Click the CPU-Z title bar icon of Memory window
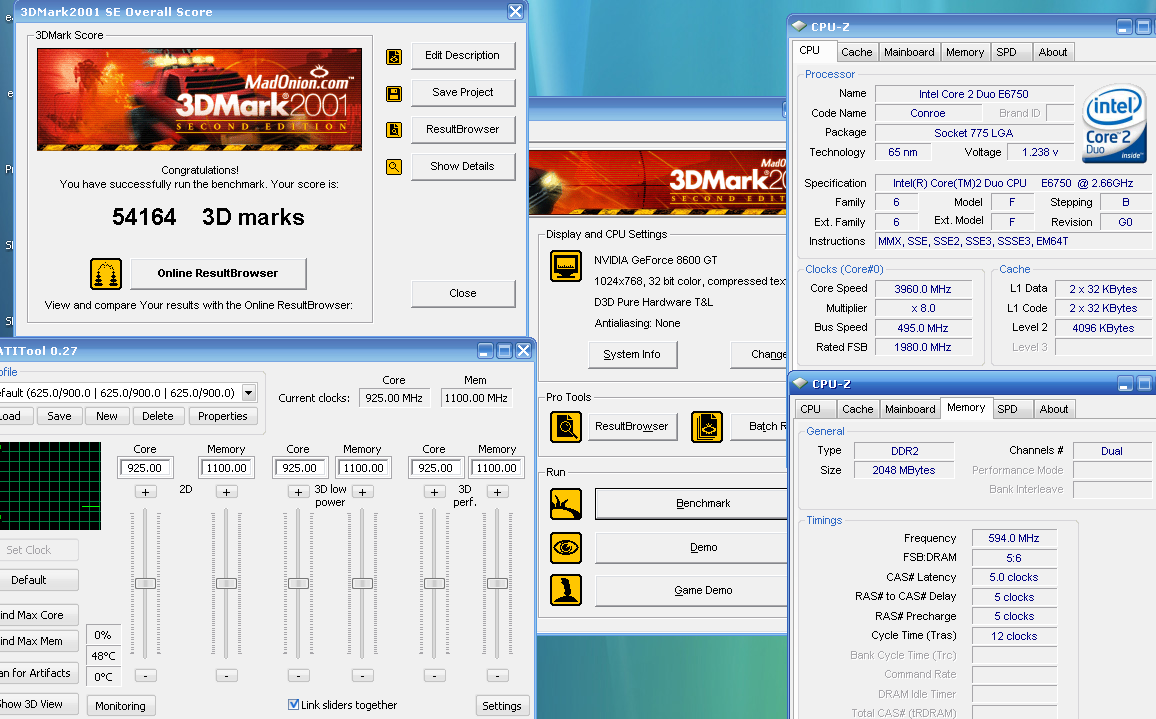This screenshot has width=1156, height=719. 800,383
